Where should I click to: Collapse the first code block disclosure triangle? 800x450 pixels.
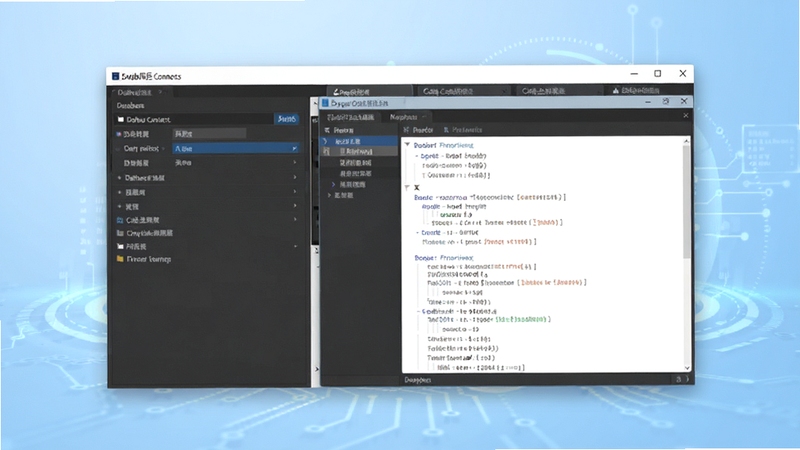point(408,145)
